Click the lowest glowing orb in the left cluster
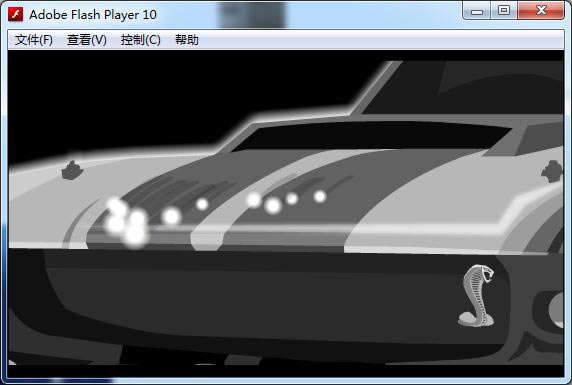The image size is (572, 385). click(x=135, y=235)
